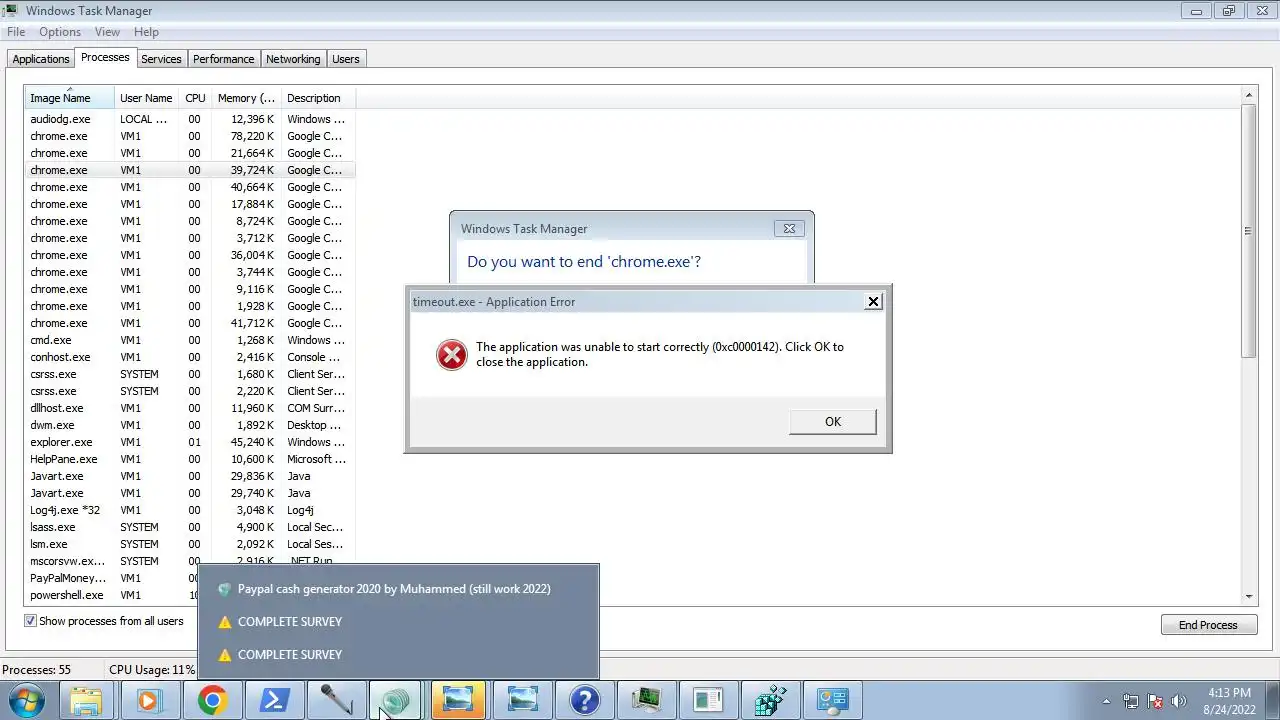This screenshot has height=720, width=1280.
Task: Click the green Paypal generator taskbar icon
Action: coord(397,700)
